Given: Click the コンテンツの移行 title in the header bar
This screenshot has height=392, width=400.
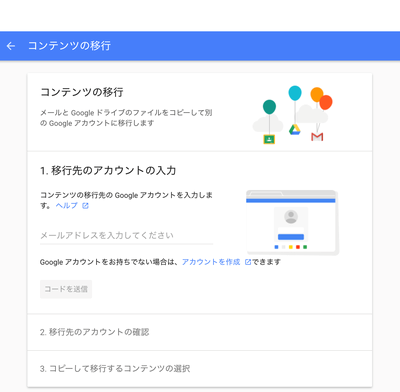Looking at the screenshot, I should click(x=69, y=46).
